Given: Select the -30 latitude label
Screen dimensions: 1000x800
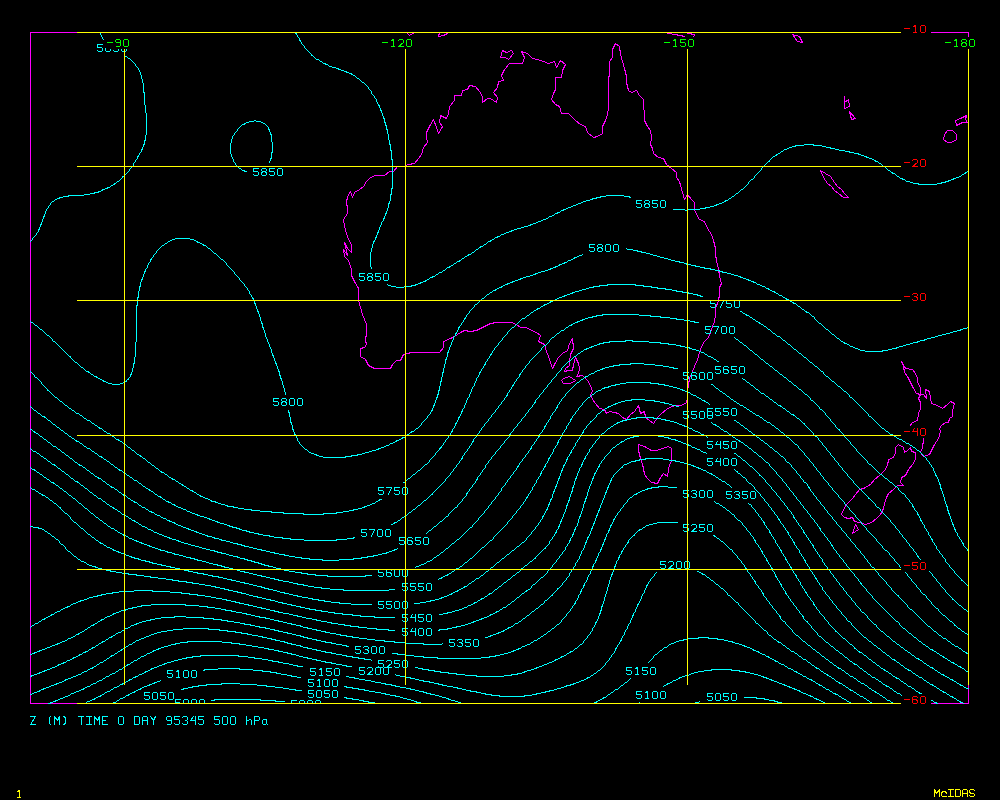Looking at the screenshot, I should click(914, 298).
